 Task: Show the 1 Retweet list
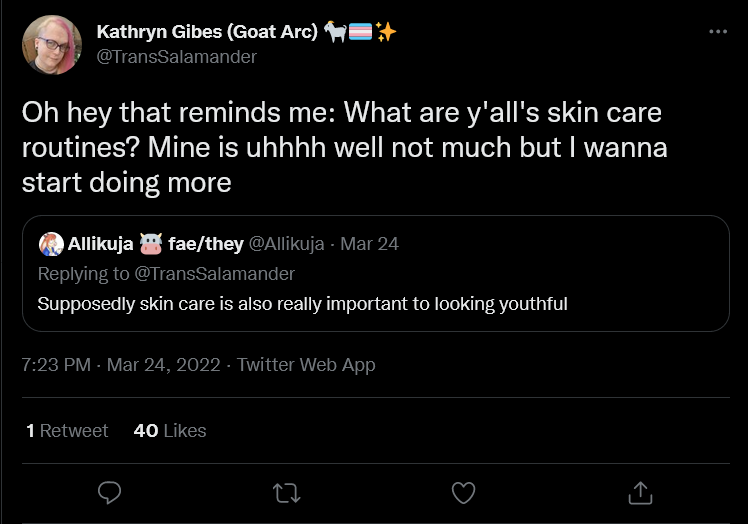(67, 430)
